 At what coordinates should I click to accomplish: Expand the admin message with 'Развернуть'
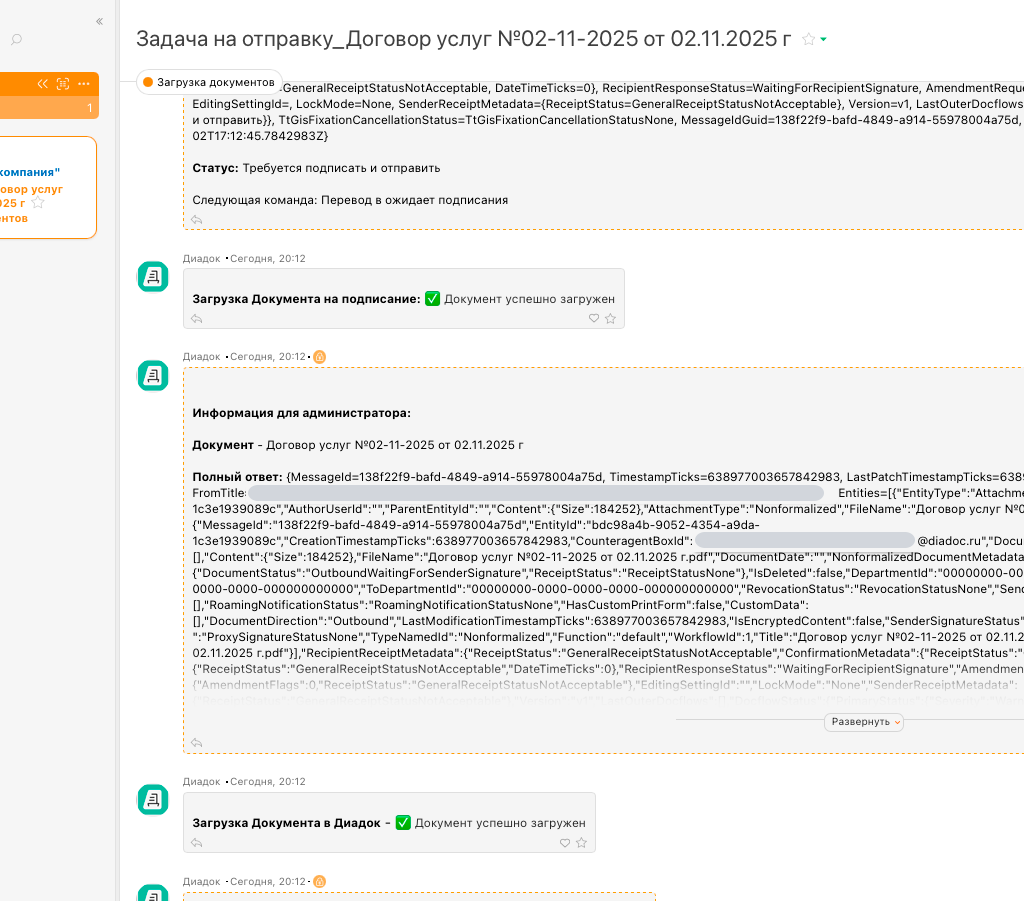tap(865, 722)
